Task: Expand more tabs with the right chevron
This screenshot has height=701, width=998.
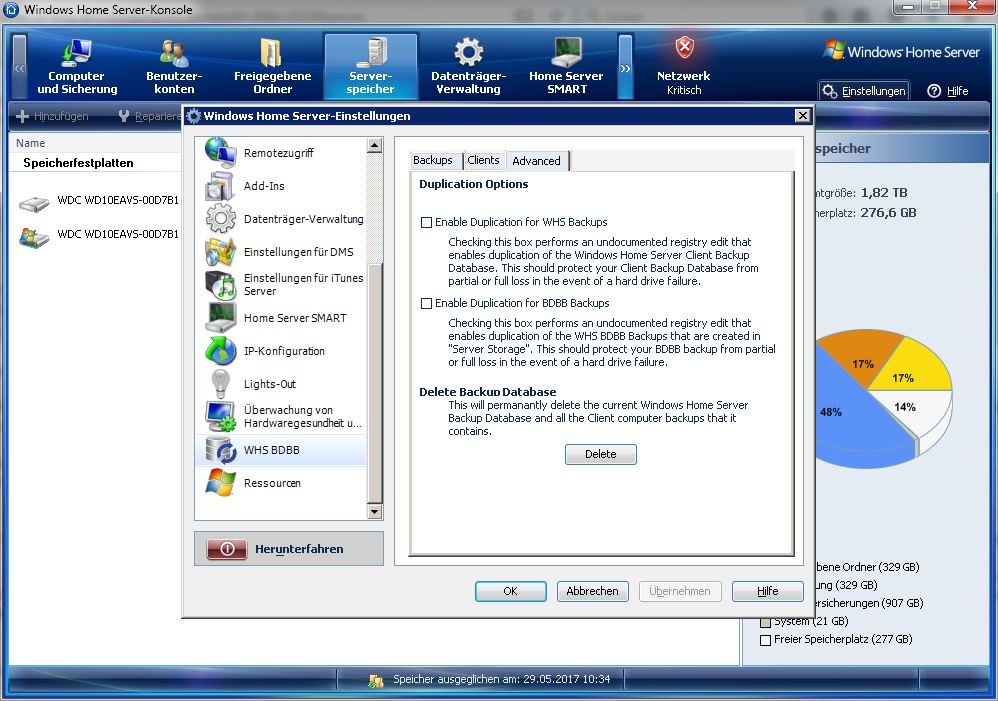Action: click(x=626, y=67)
